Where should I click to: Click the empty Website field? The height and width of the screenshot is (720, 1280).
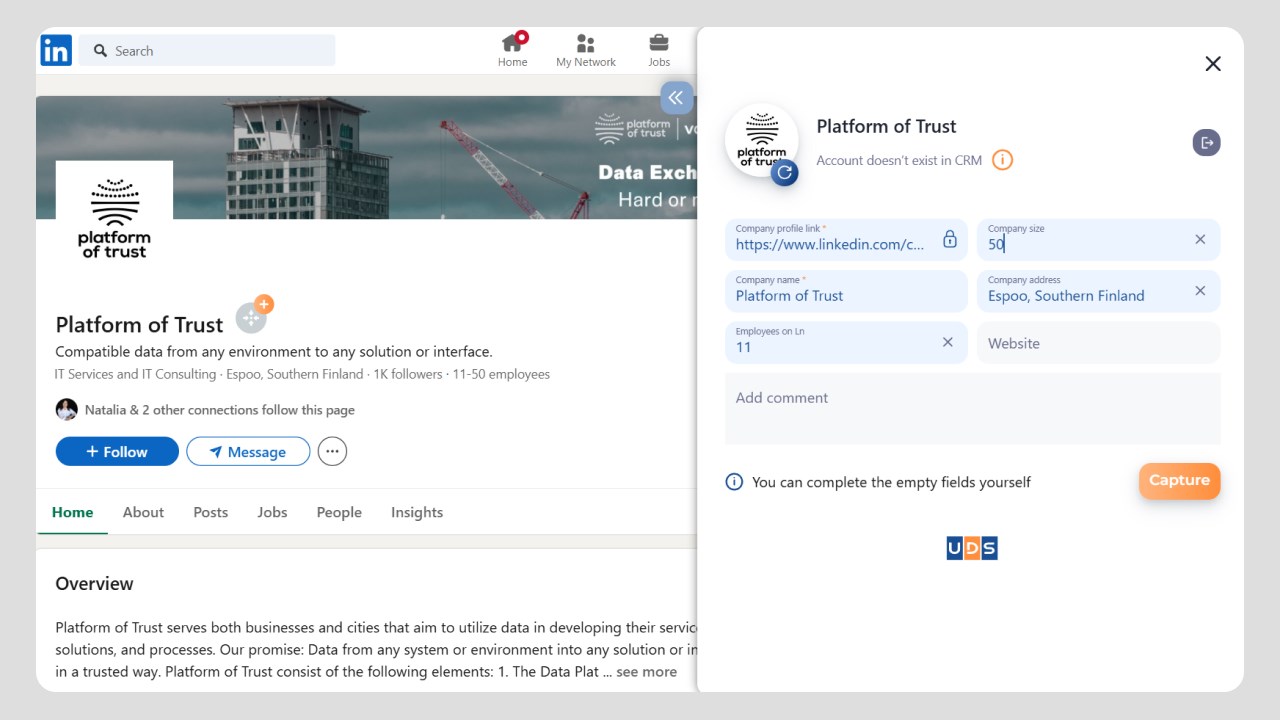click(x=1098, y=342)
